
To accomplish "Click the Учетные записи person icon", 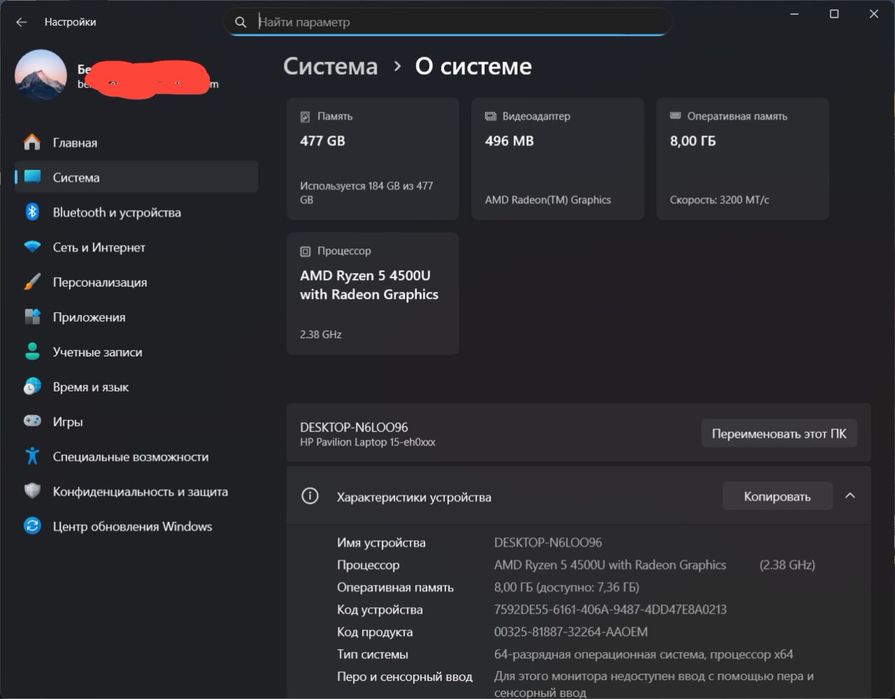I will [x=32, y=351].
